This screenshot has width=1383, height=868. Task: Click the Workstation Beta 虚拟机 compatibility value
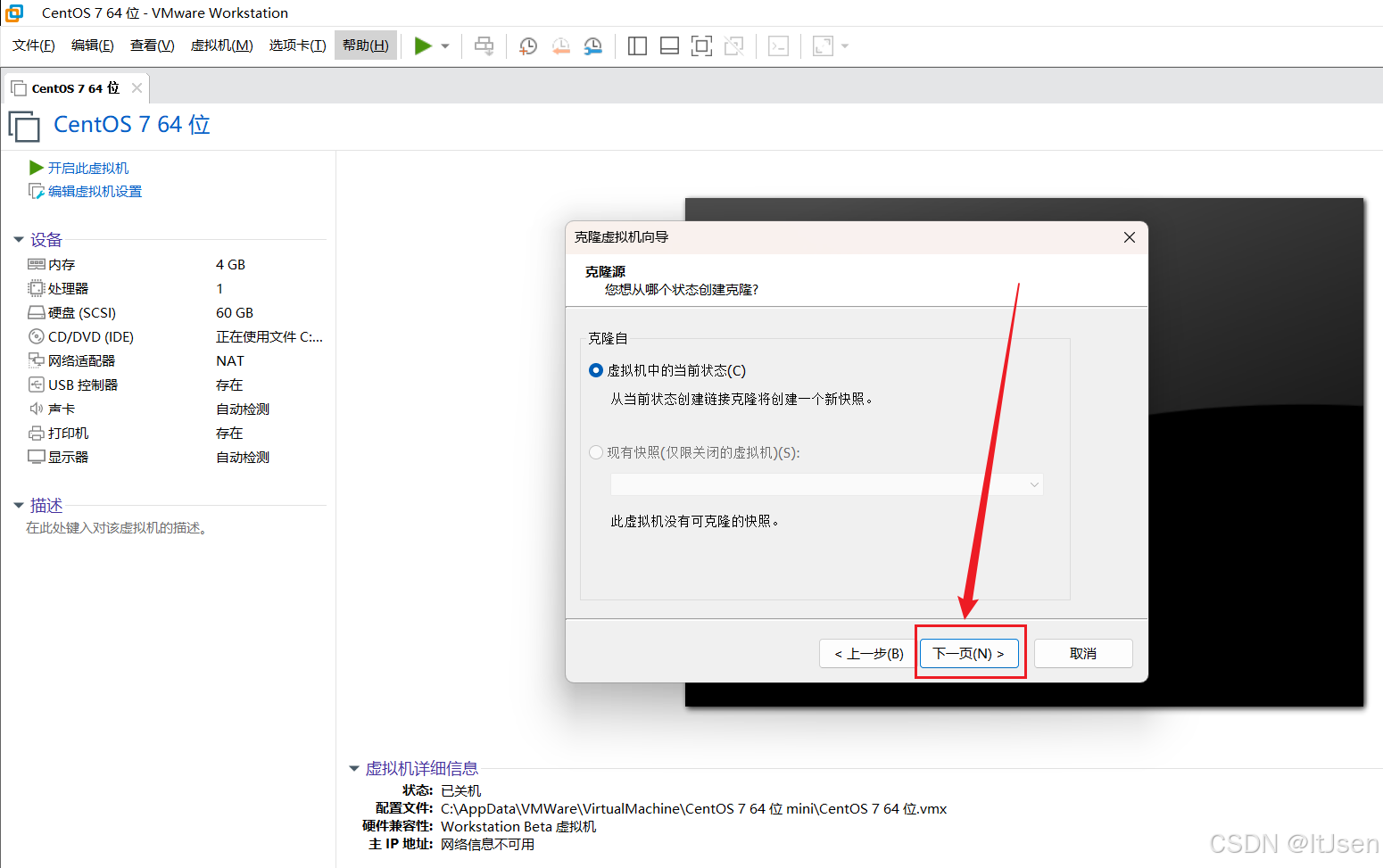click(x=518, y=826)
